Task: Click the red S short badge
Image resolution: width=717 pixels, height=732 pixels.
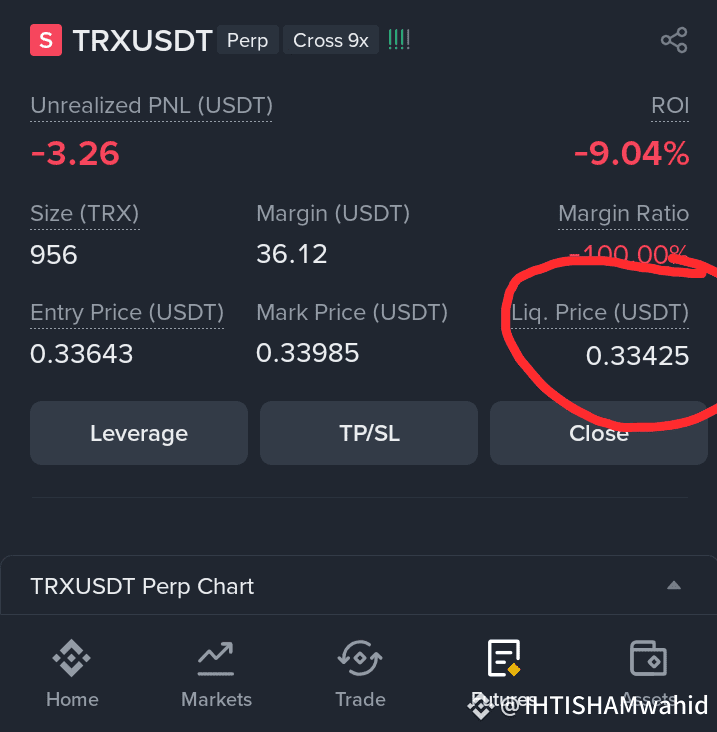Action: pyautogui.click(x=46, y=40)
